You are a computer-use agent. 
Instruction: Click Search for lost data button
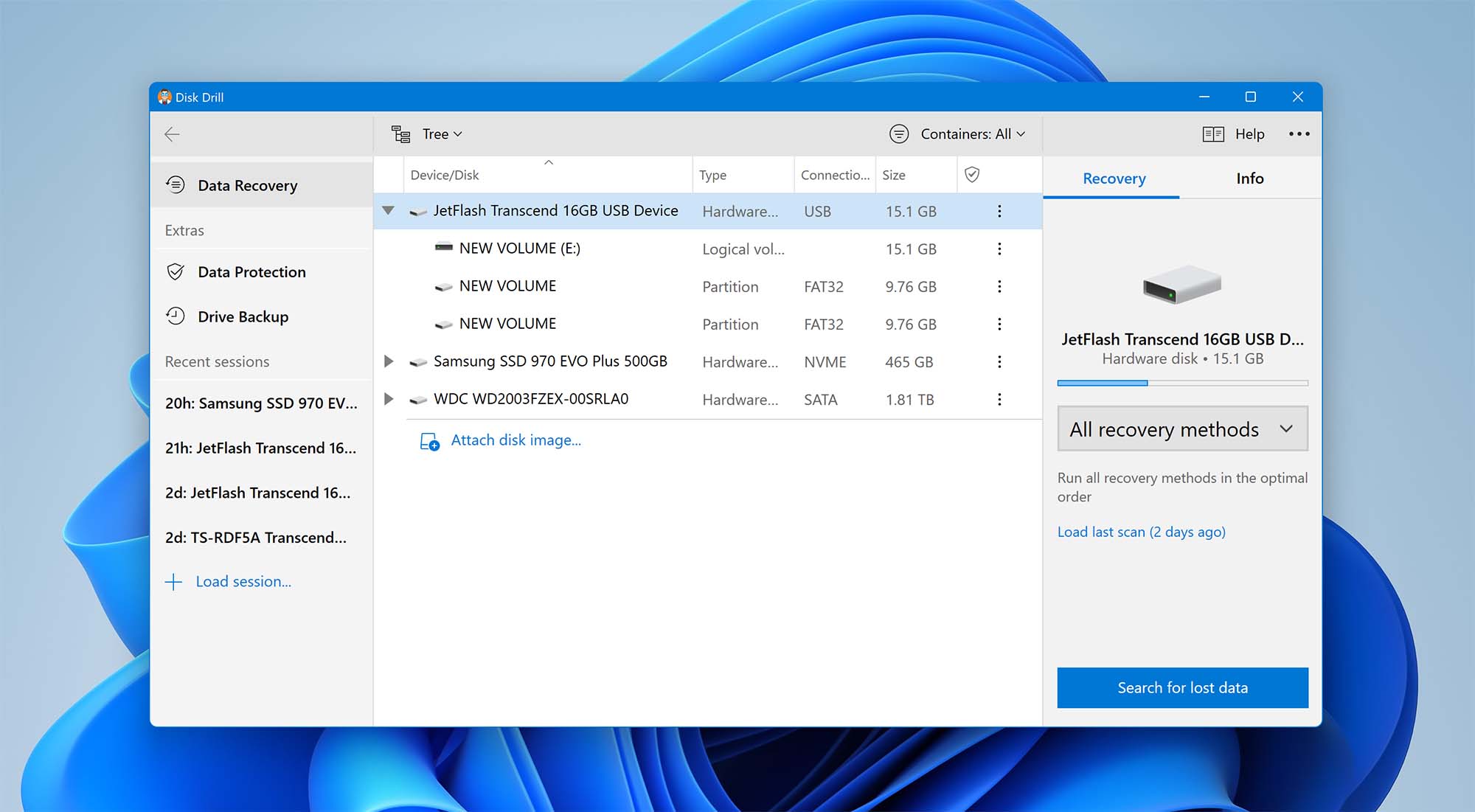(1183, 687)
